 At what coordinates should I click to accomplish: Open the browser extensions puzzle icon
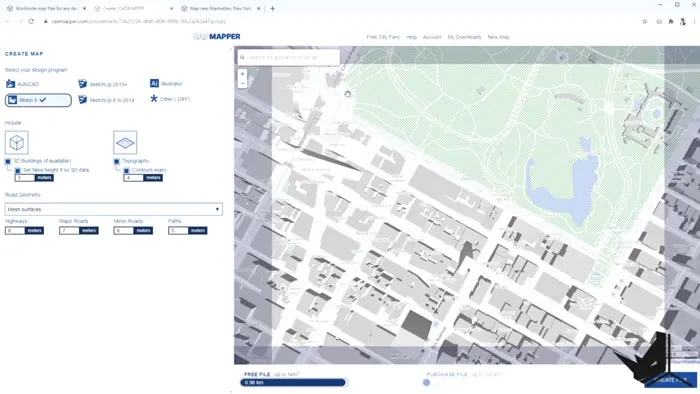click(671, 21)
